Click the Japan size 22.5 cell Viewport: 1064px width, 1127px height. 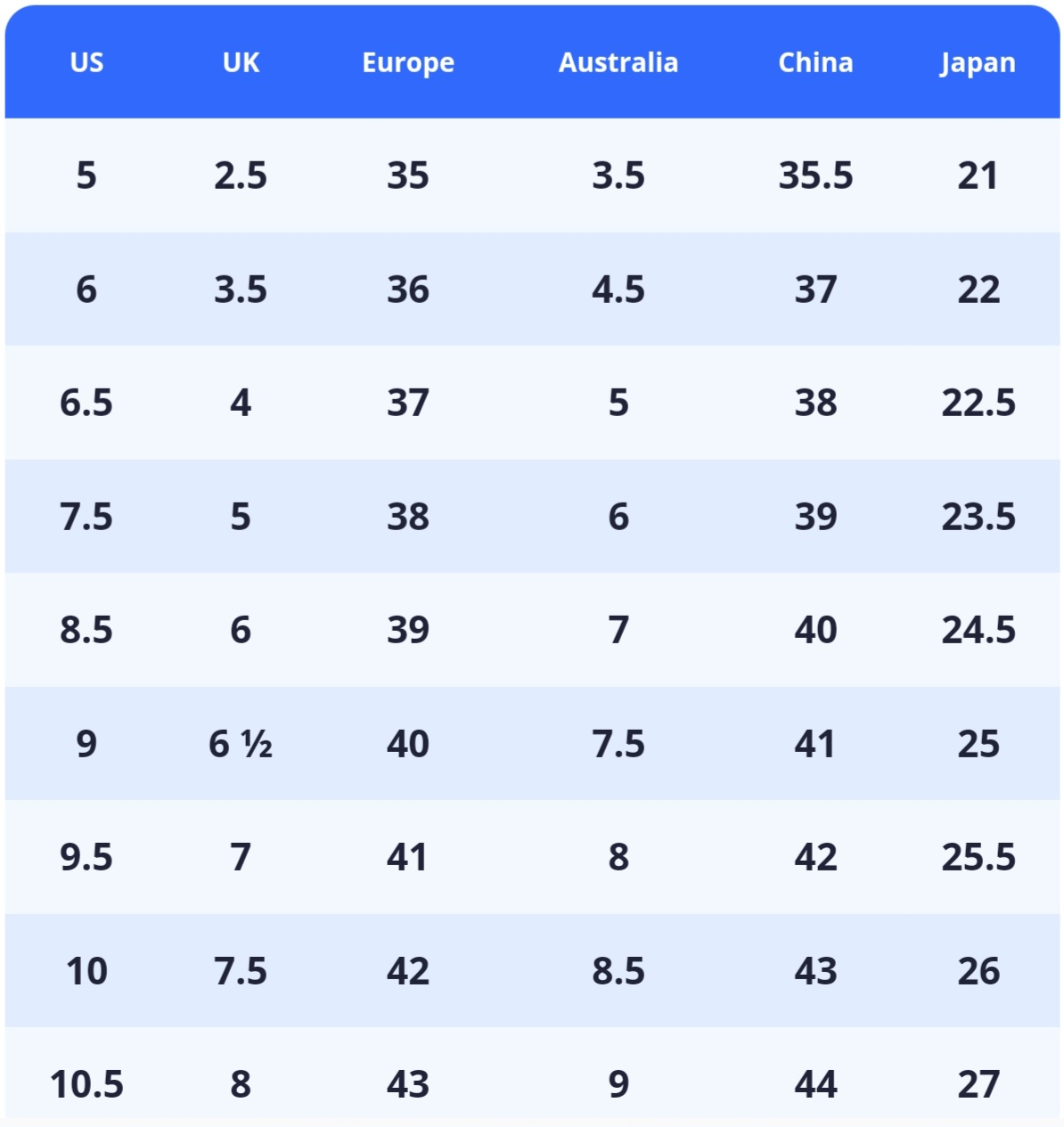[x=978, y=403]
